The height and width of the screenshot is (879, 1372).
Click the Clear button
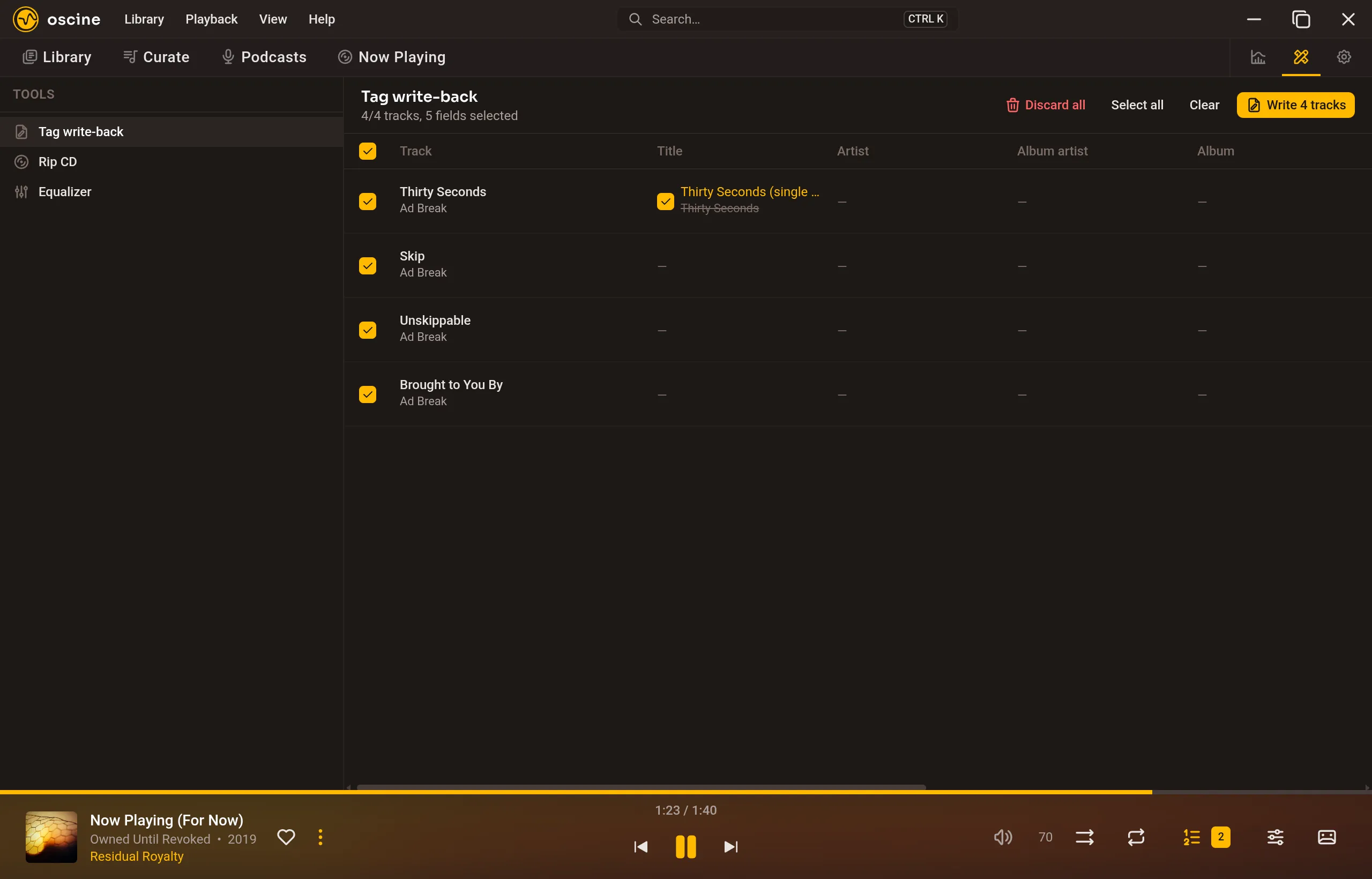1204,105
